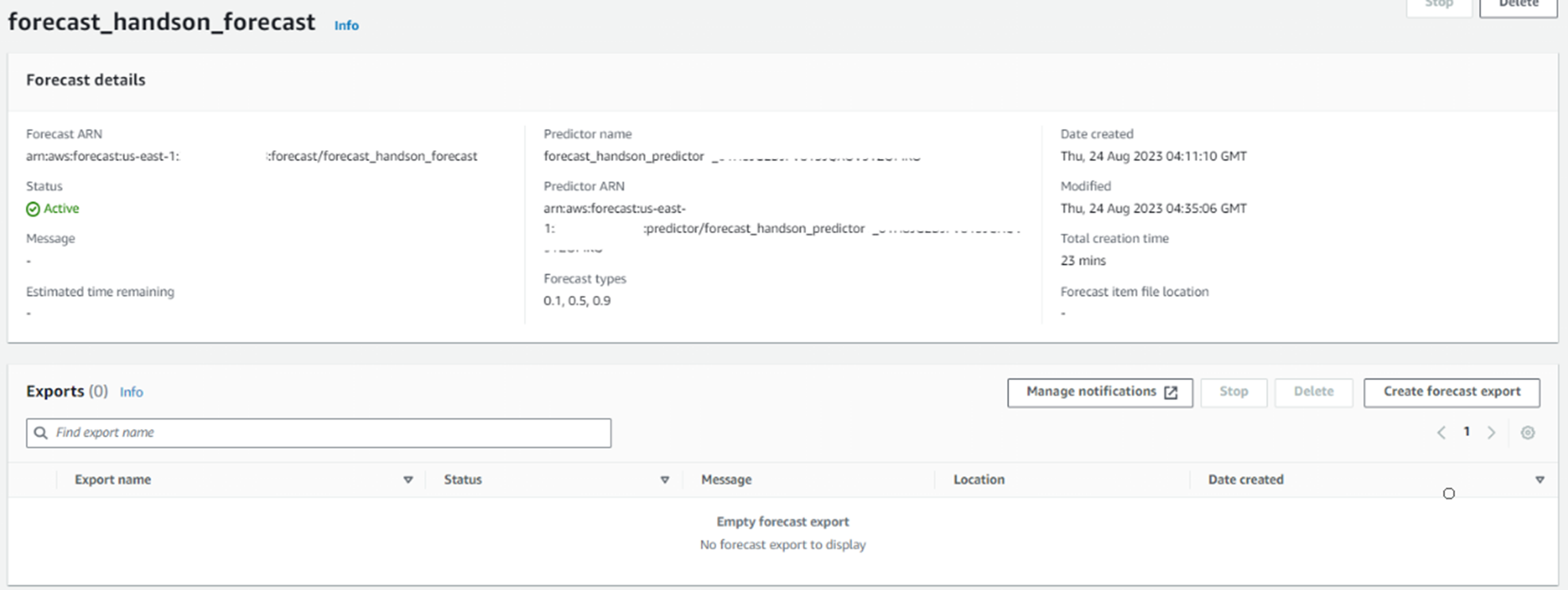The image size is (1568, 590).
Task: Open Info link next to Exports heading
Action: click(x=132, y=392)
